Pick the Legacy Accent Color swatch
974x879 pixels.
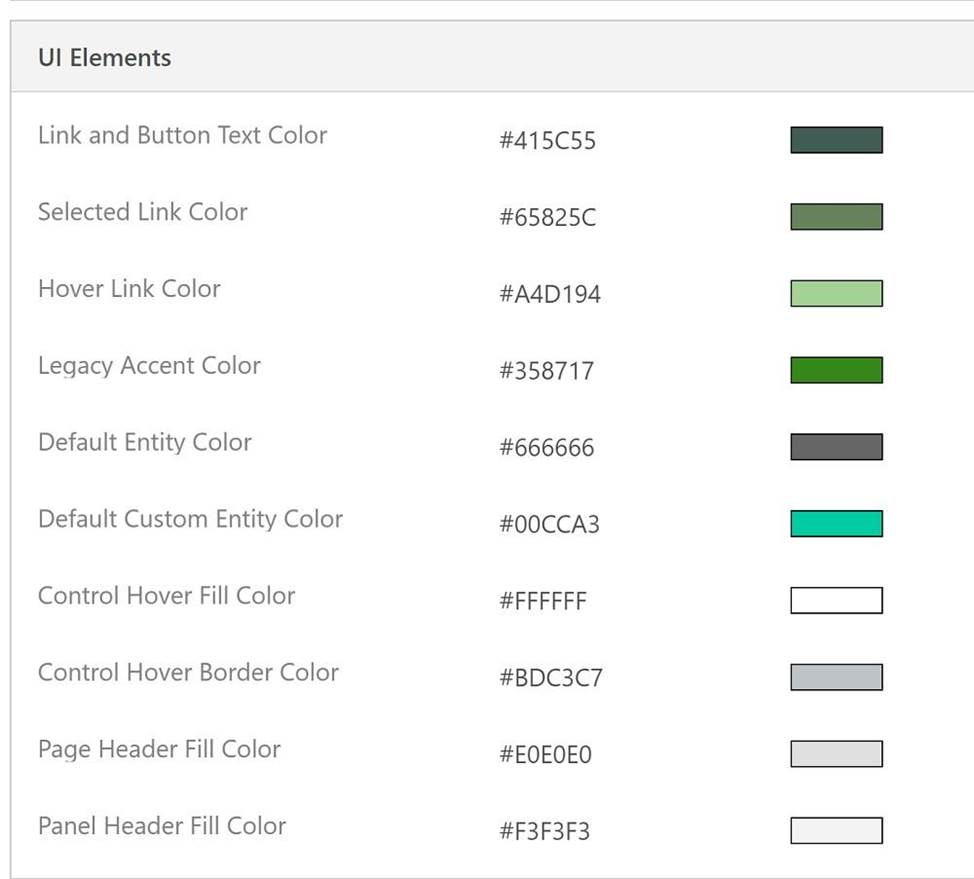click(x=836, y=370)
